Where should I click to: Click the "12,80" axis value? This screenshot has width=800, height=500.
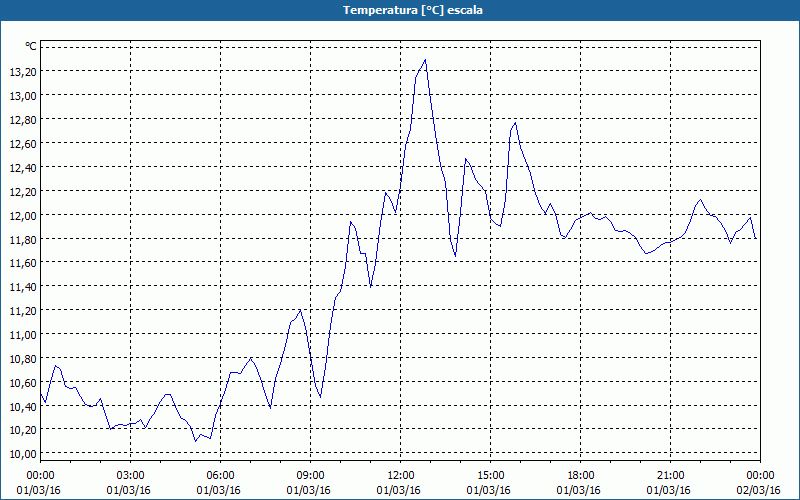tap(23, 119)
